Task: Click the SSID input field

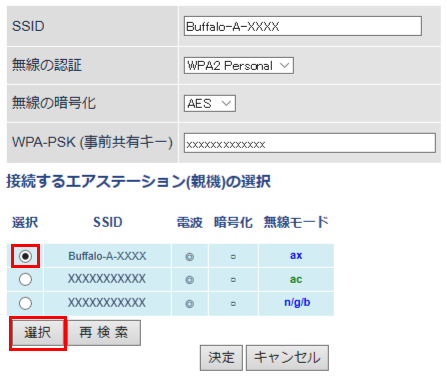Action: [303, 26]
